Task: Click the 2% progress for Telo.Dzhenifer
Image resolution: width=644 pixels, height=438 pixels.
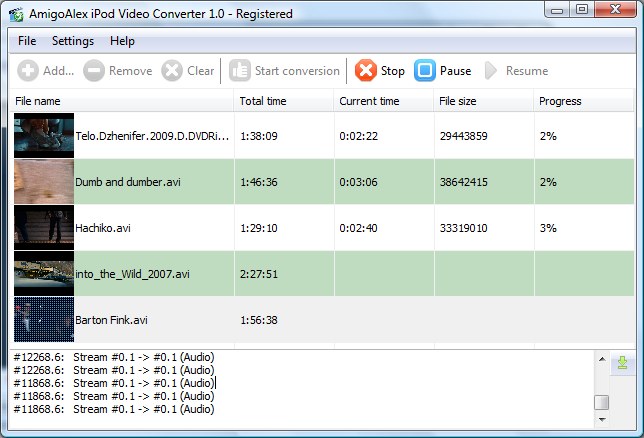Action: click(548, 136)
